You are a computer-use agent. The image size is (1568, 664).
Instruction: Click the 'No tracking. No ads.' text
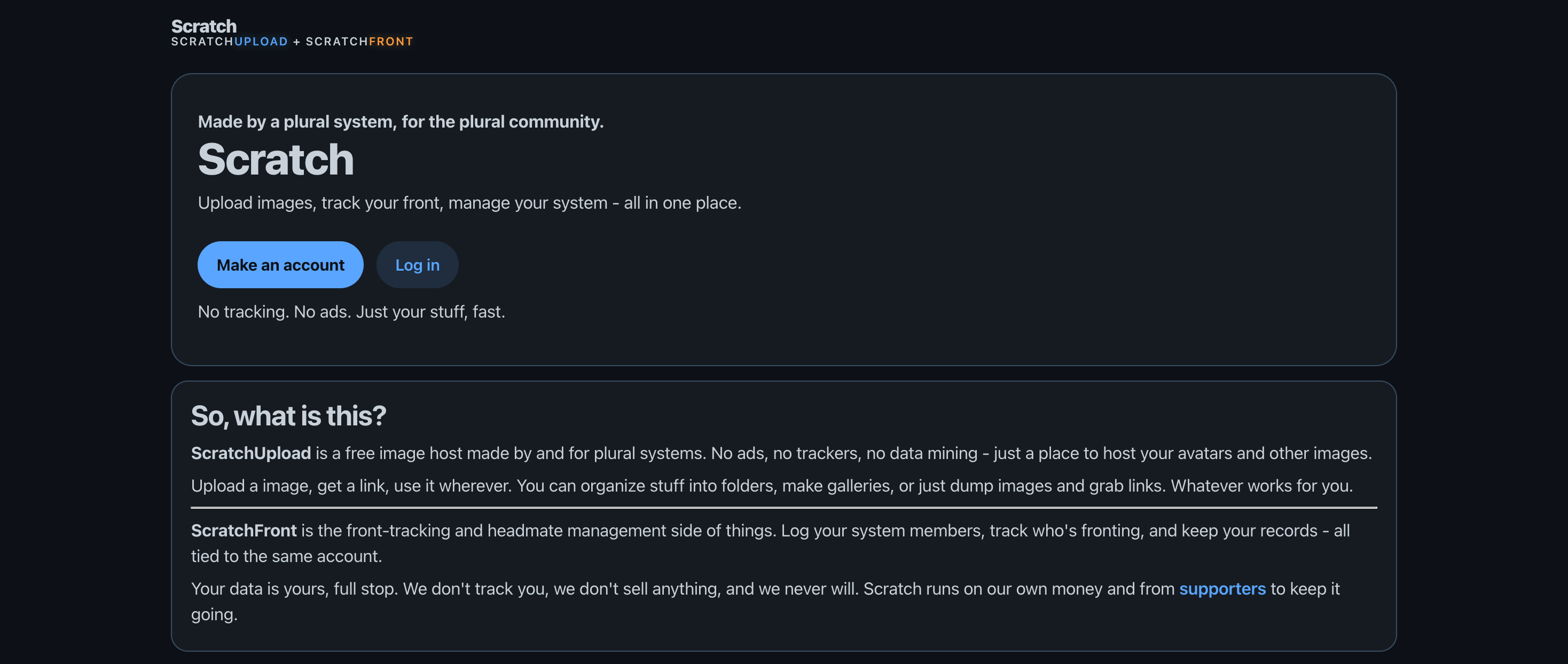tap(351, 312)
